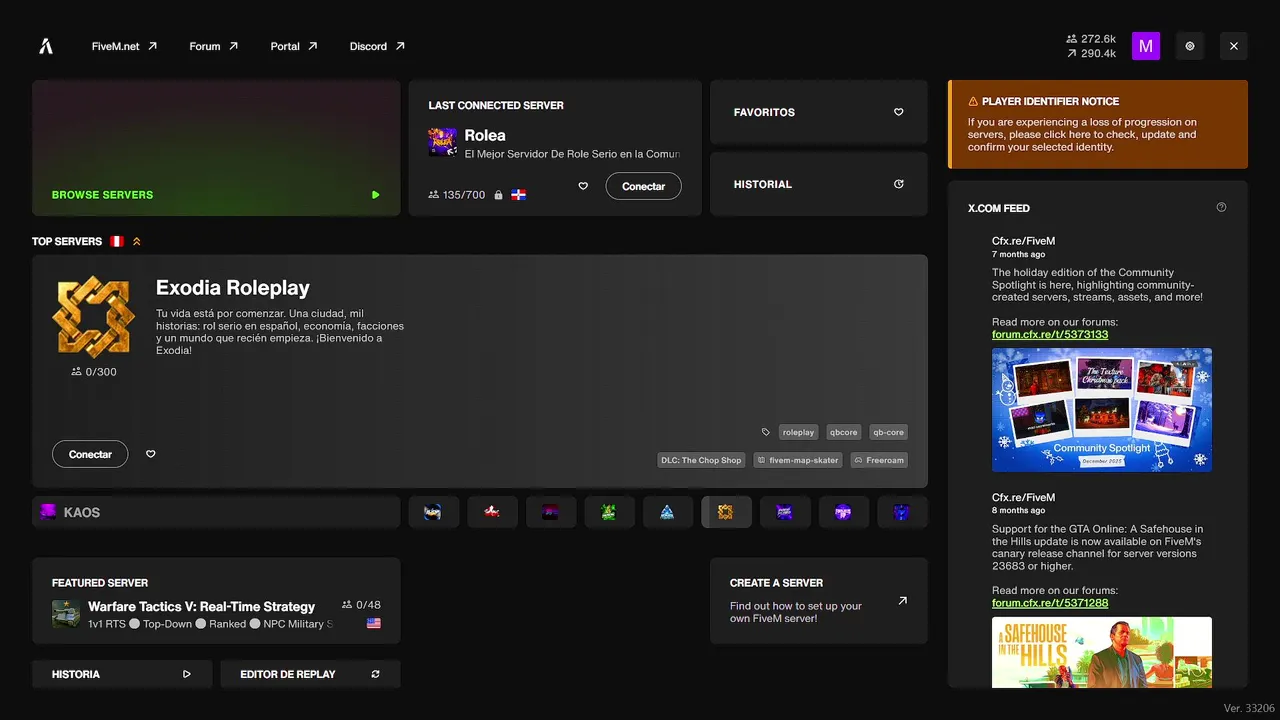This screenshot has height=720, width=1280.
Task: Click the fivem-map-skater tag
Action: (x=798, y=460)
